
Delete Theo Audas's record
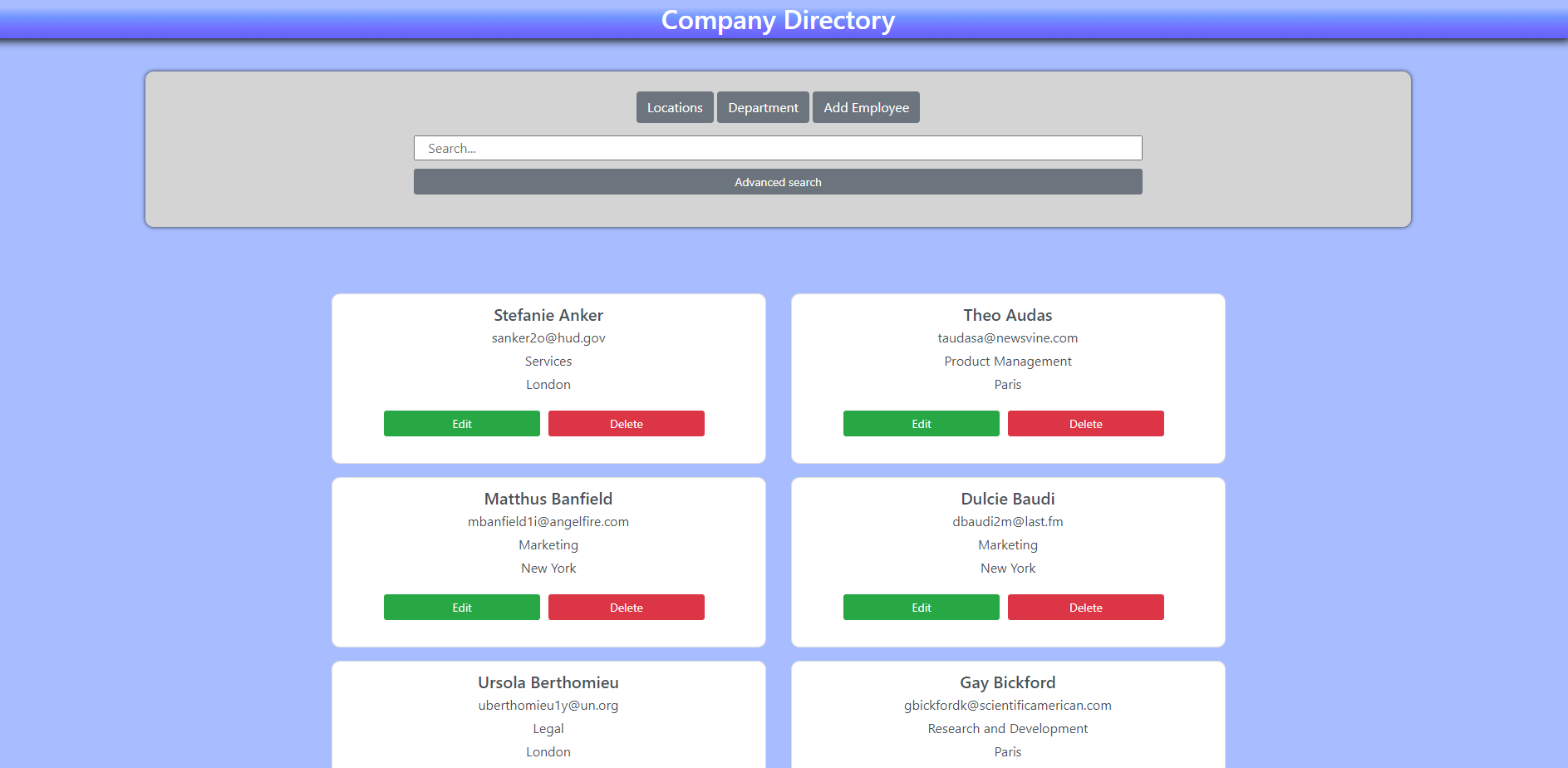click(x=1086, y=424)
